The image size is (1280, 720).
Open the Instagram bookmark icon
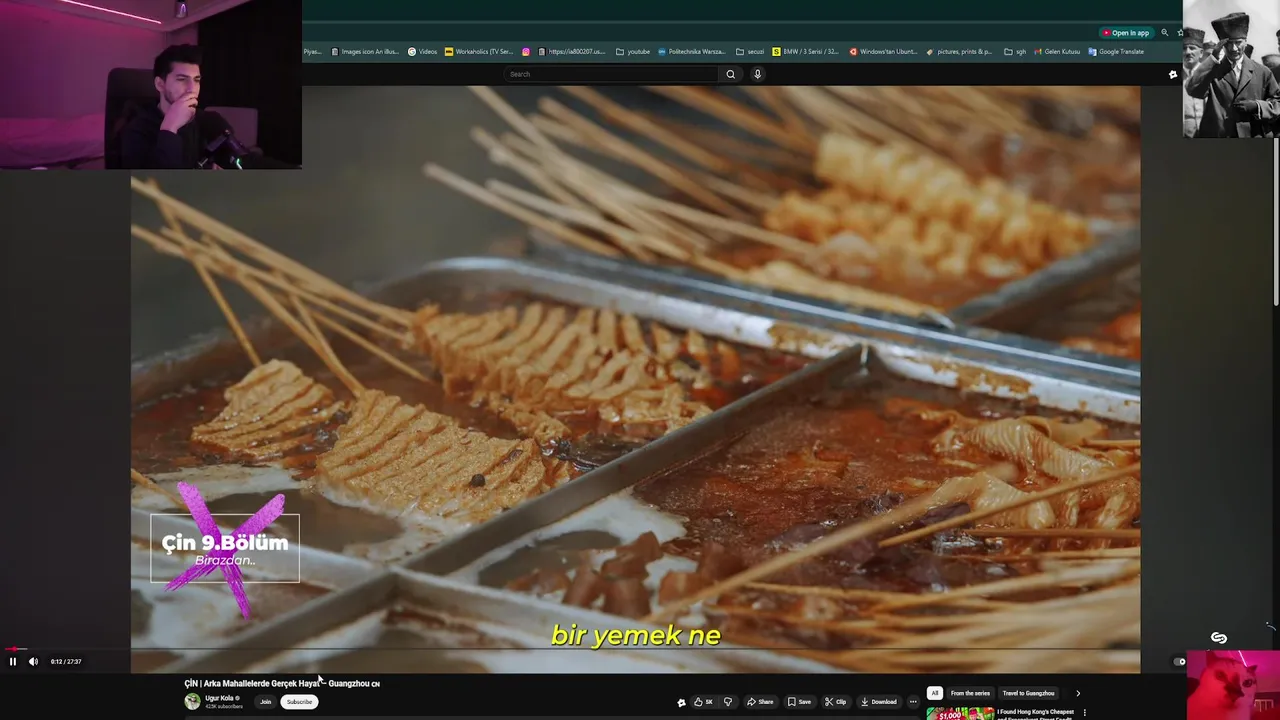(526, 52)
